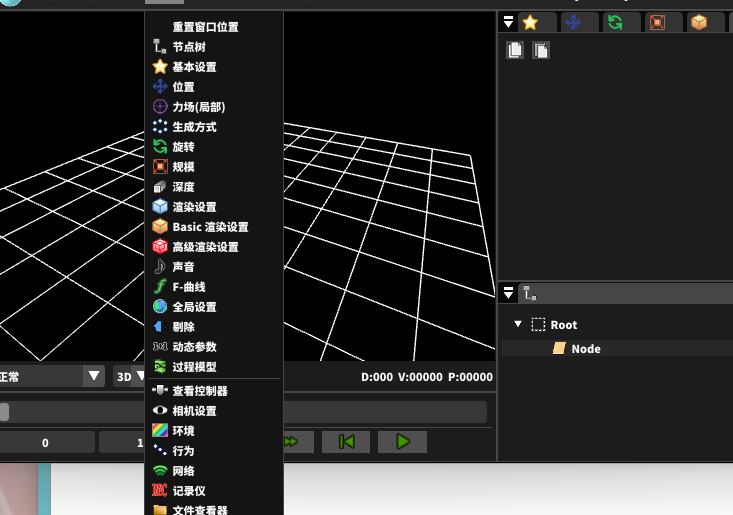Click the star icon for 基本设置

160,66
